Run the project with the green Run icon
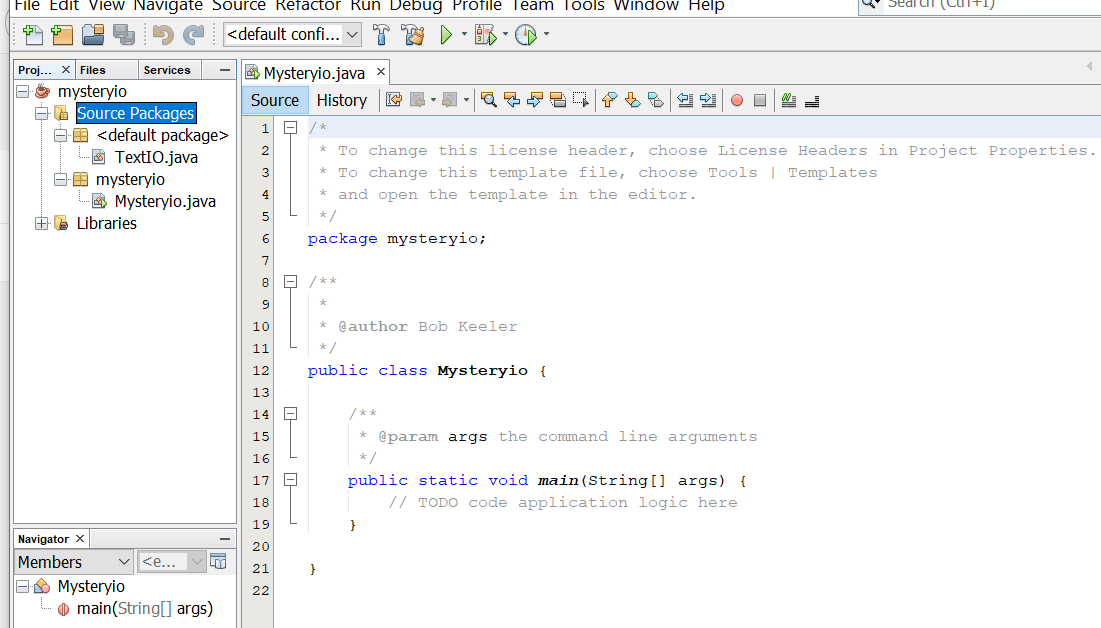This screenshot has width=1101, height=628. (x=444, y=33)
